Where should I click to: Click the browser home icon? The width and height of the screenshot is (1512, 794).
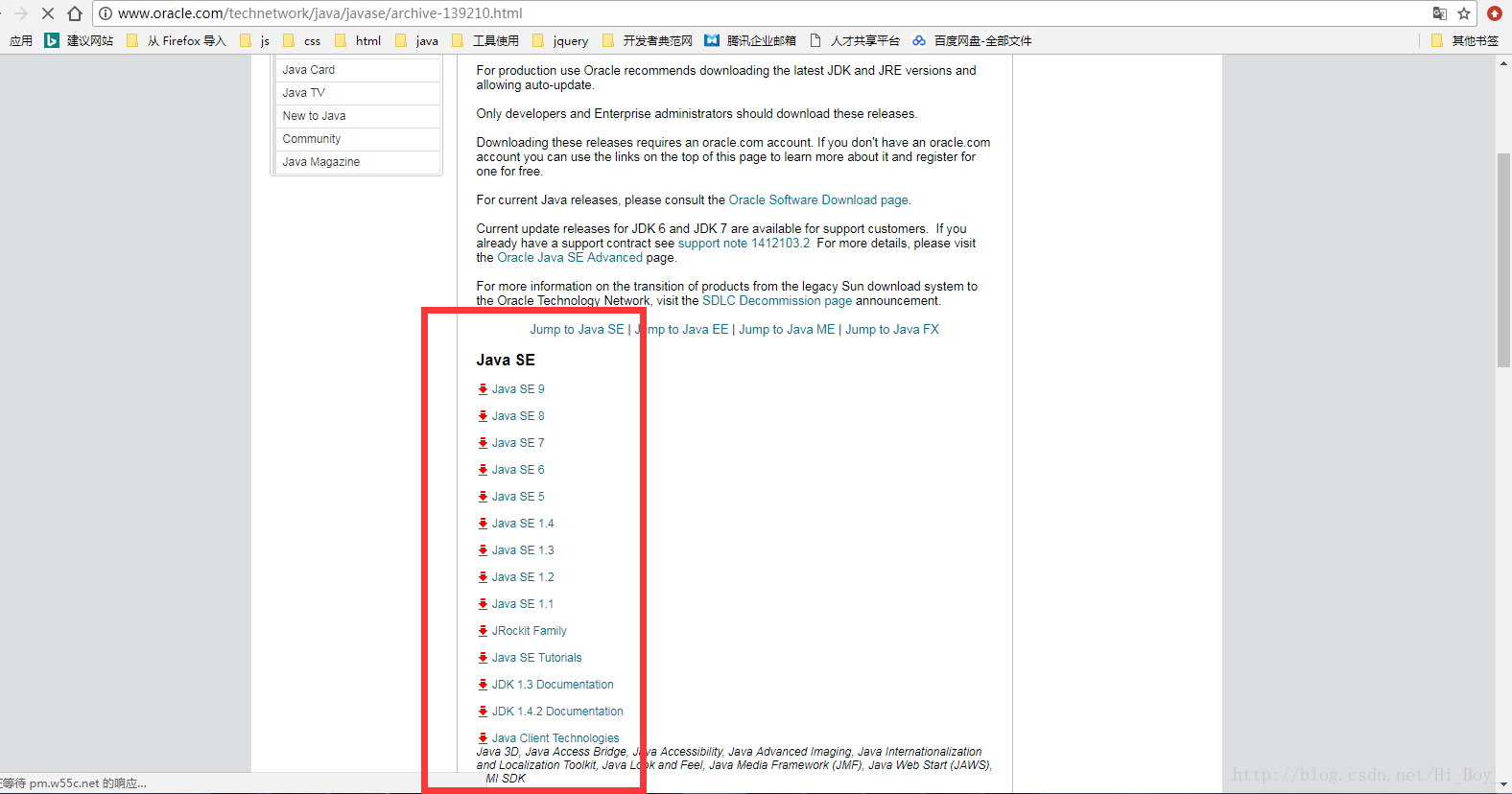(75, 13)
